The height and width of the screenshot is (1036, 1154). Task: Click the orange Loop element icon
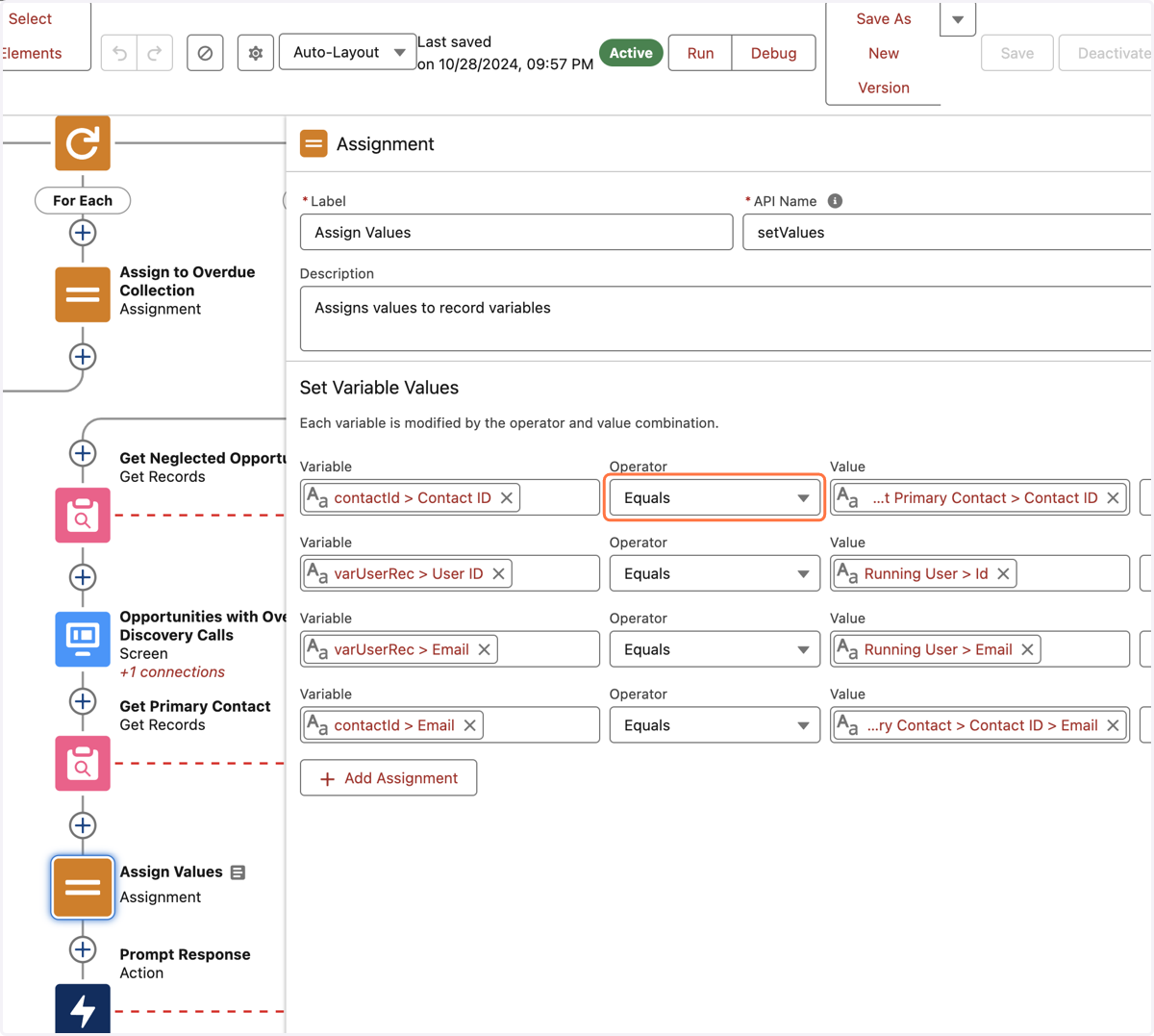tap(83, 142)
